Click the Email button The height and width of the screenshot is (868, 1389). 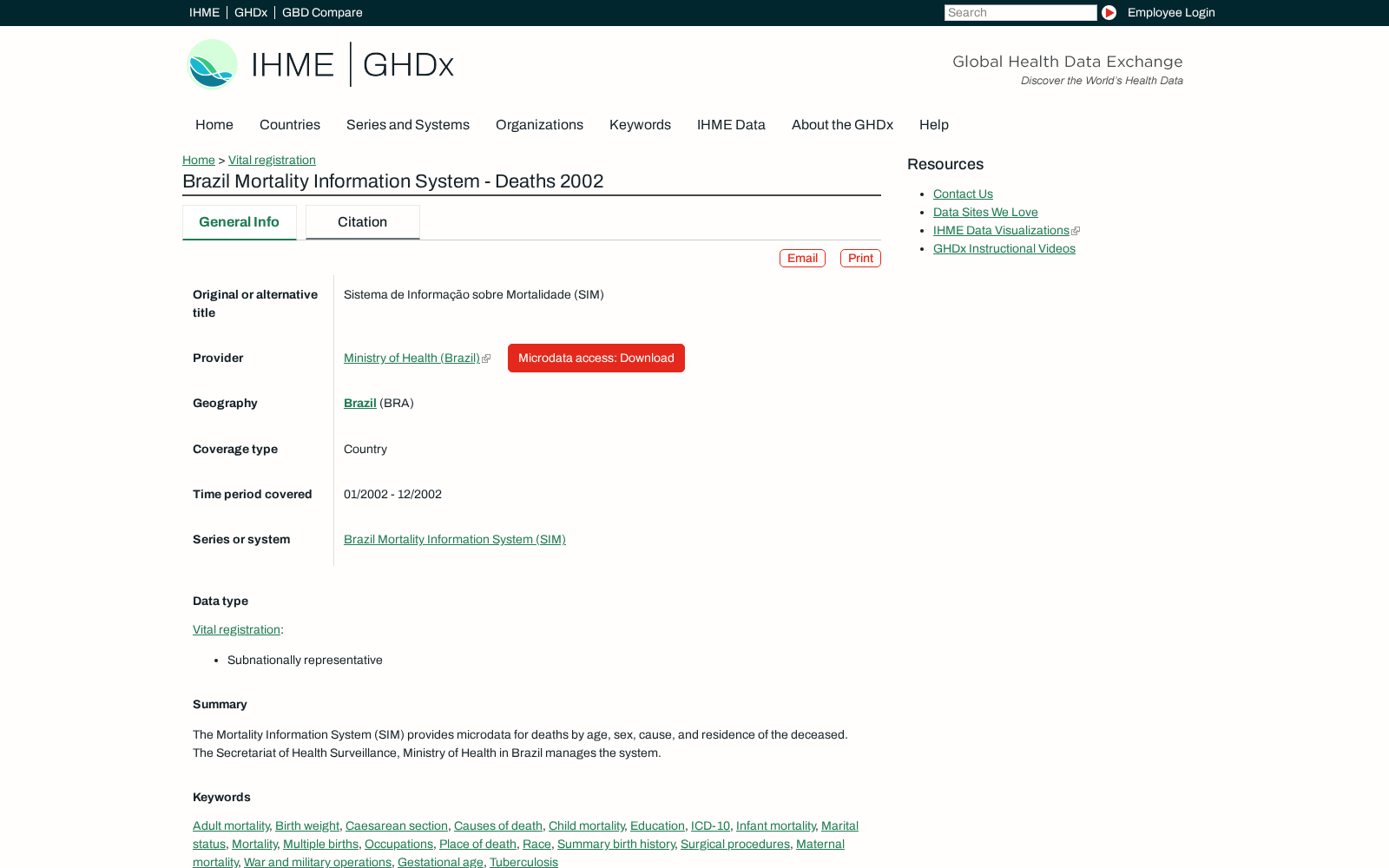[x=802, y=259]
